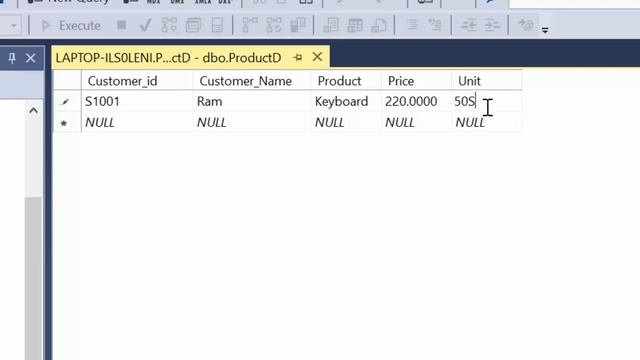Screen dimensions: 640x360
Task: Toggle Include Client Statistics icon
Action: click(x=298, y=25)
